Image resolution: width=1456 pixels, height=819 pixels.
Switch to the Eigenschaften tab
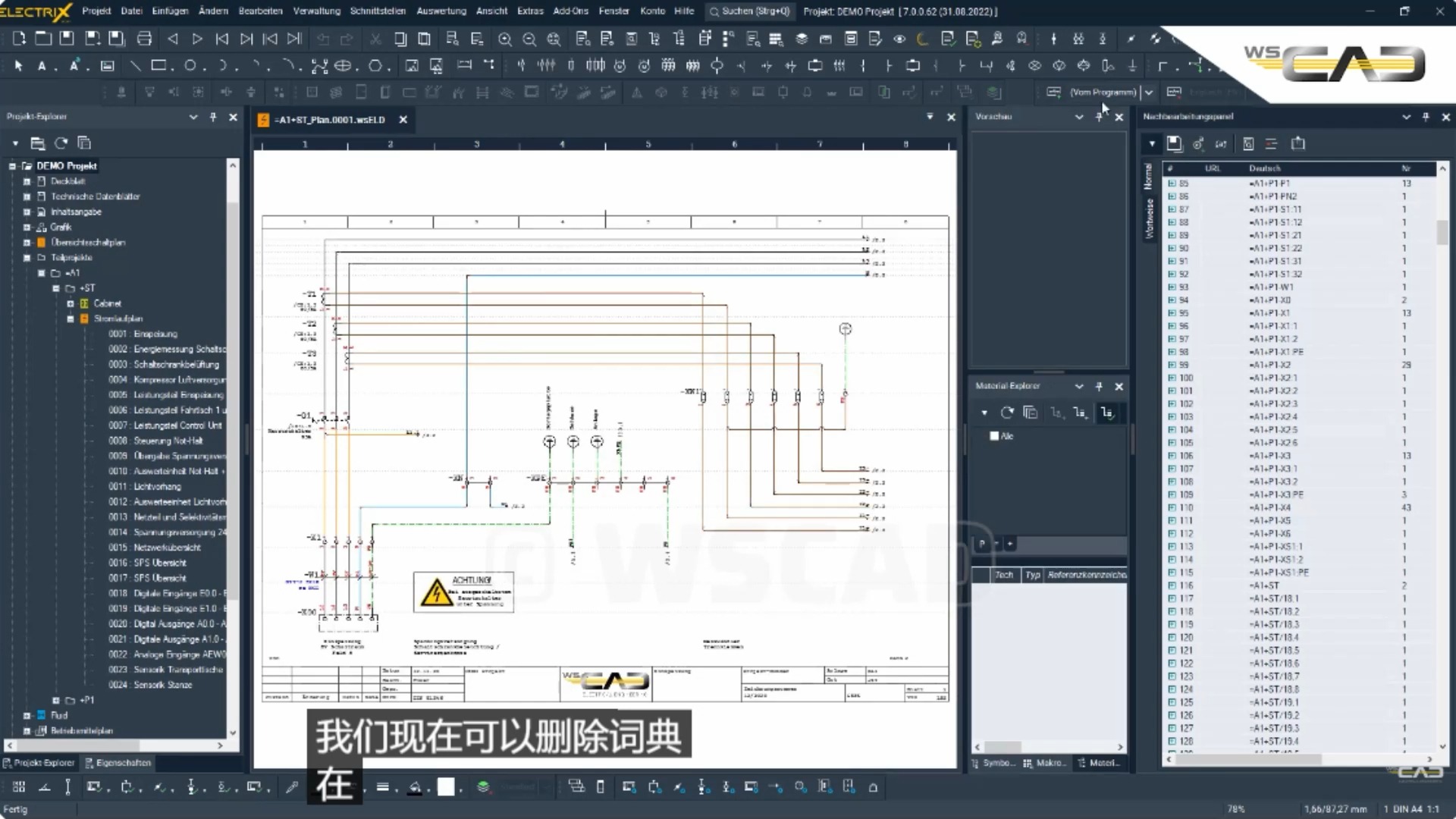click(x=118, y=763)
